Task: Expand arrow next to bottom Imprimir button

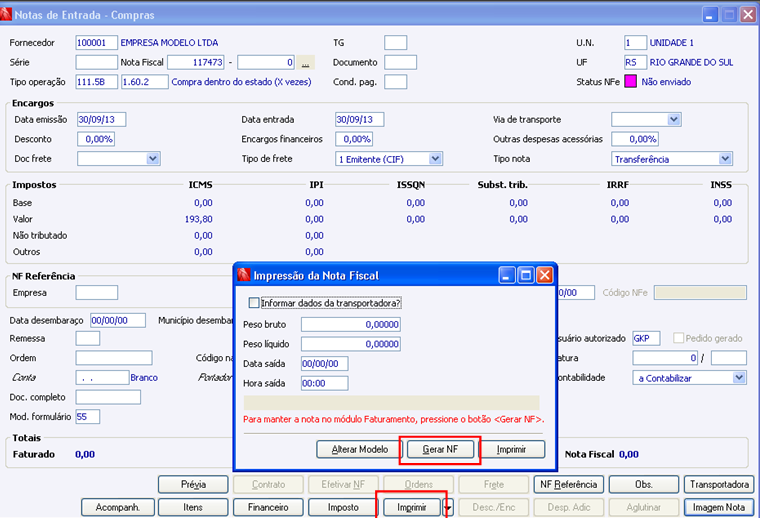Action: (449, 507)
